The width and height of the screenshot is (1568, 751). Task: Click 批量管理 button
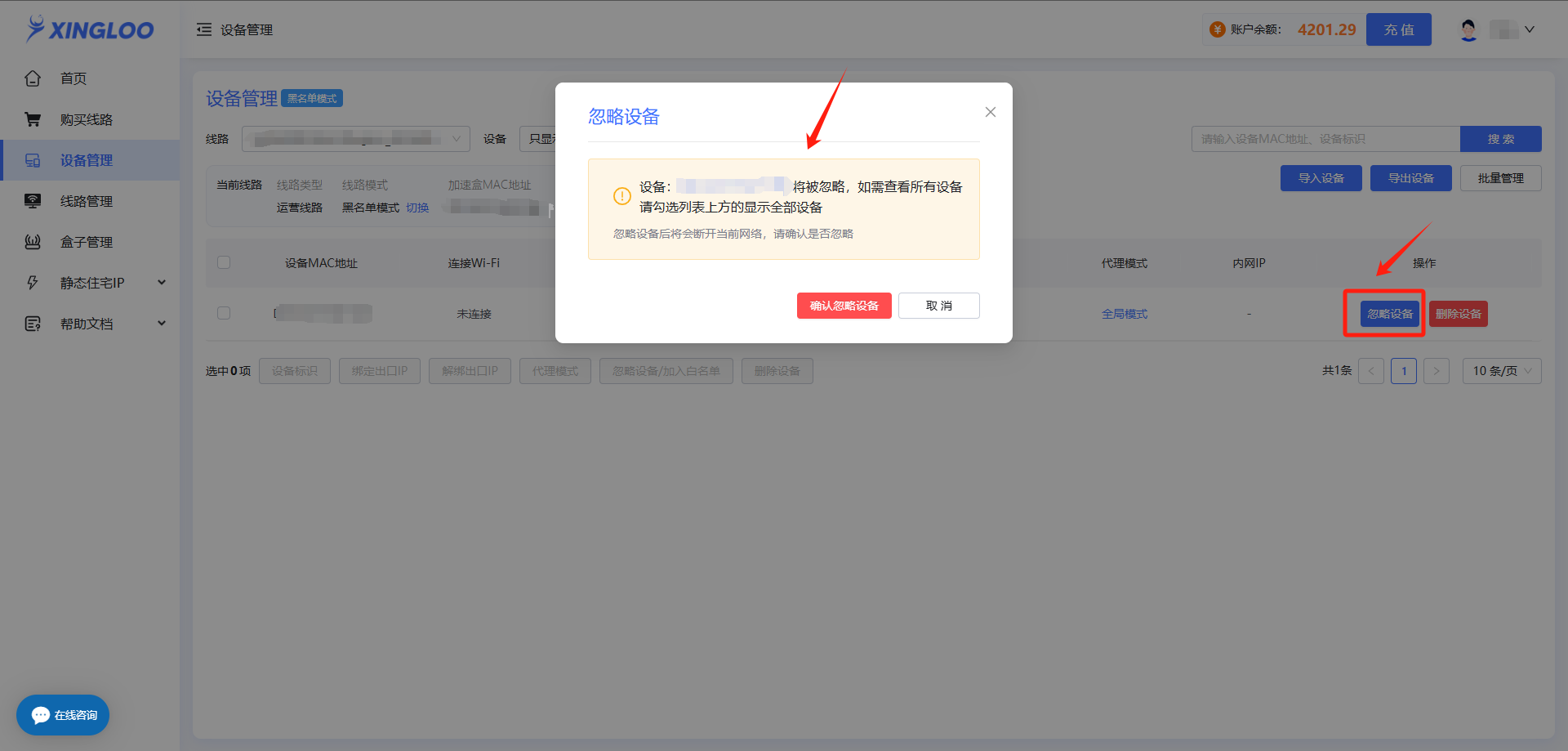[1501, 178]
